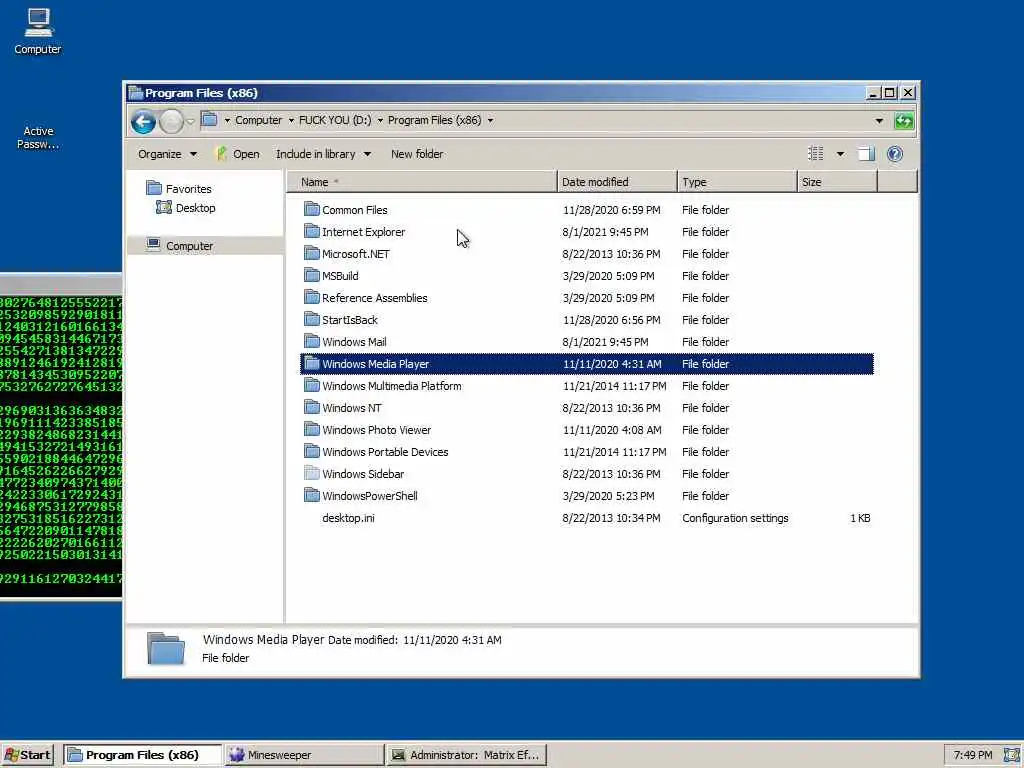Click the Common Files date 11/28/2020 6:59 PM
1024x768 pixels.
click(611, 210)
